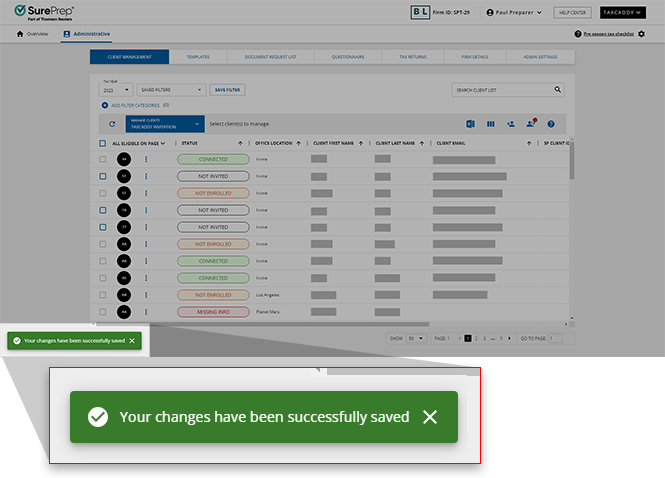Screen dimensions: 665x478
Task: Open the Pre-season tax checklist link
Action: click(x=609, y=34)
